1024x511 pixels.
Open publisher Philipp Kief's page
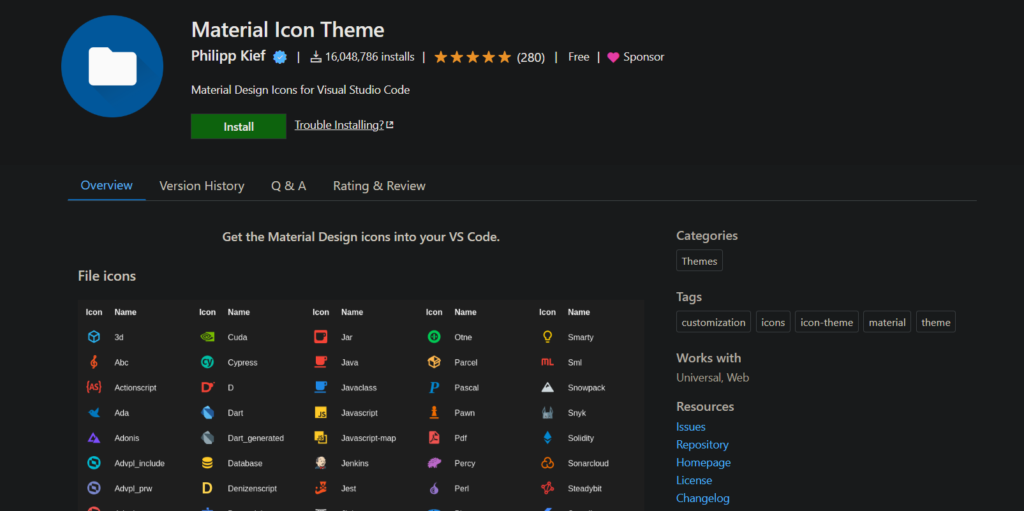228,56
